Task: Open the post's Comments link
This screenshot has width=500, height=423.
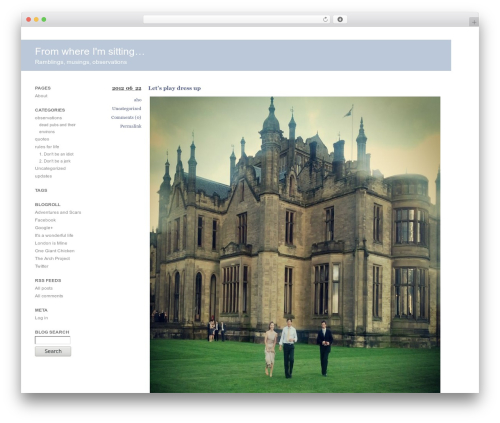Action: click(126, 117)
